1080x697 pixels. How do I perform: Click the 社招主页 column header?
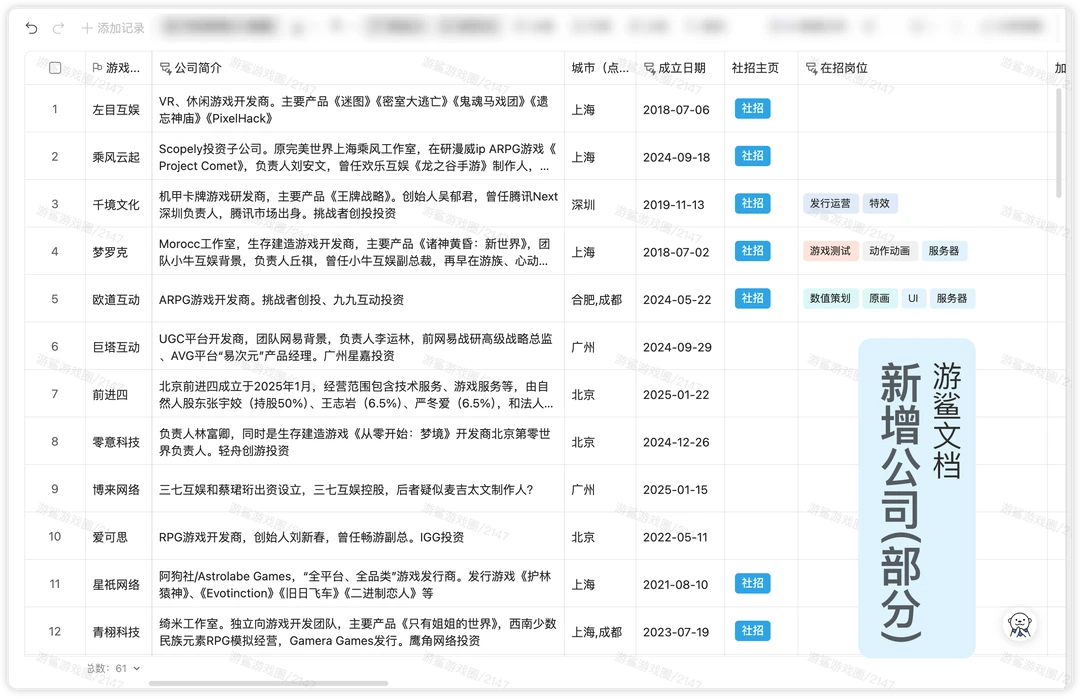point(761,68)
